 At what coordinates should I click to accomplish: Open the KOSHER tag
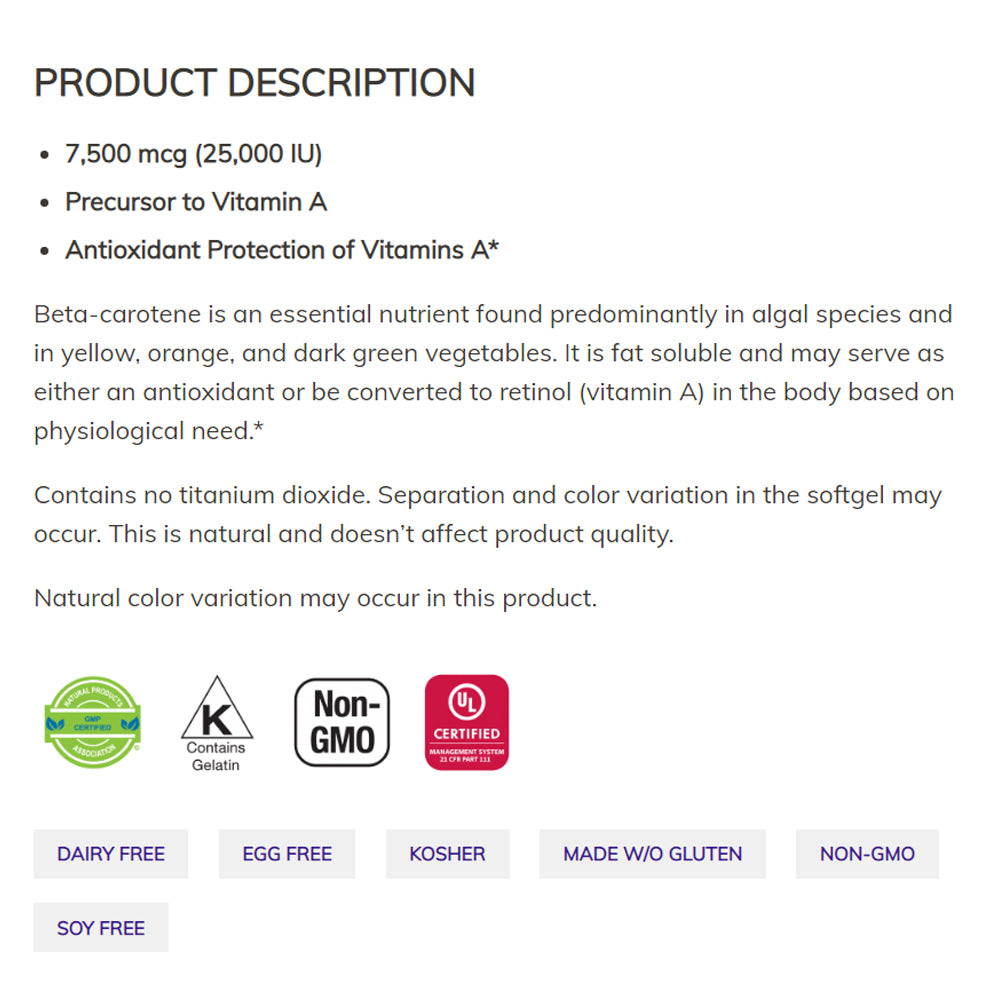coord(447,854)
